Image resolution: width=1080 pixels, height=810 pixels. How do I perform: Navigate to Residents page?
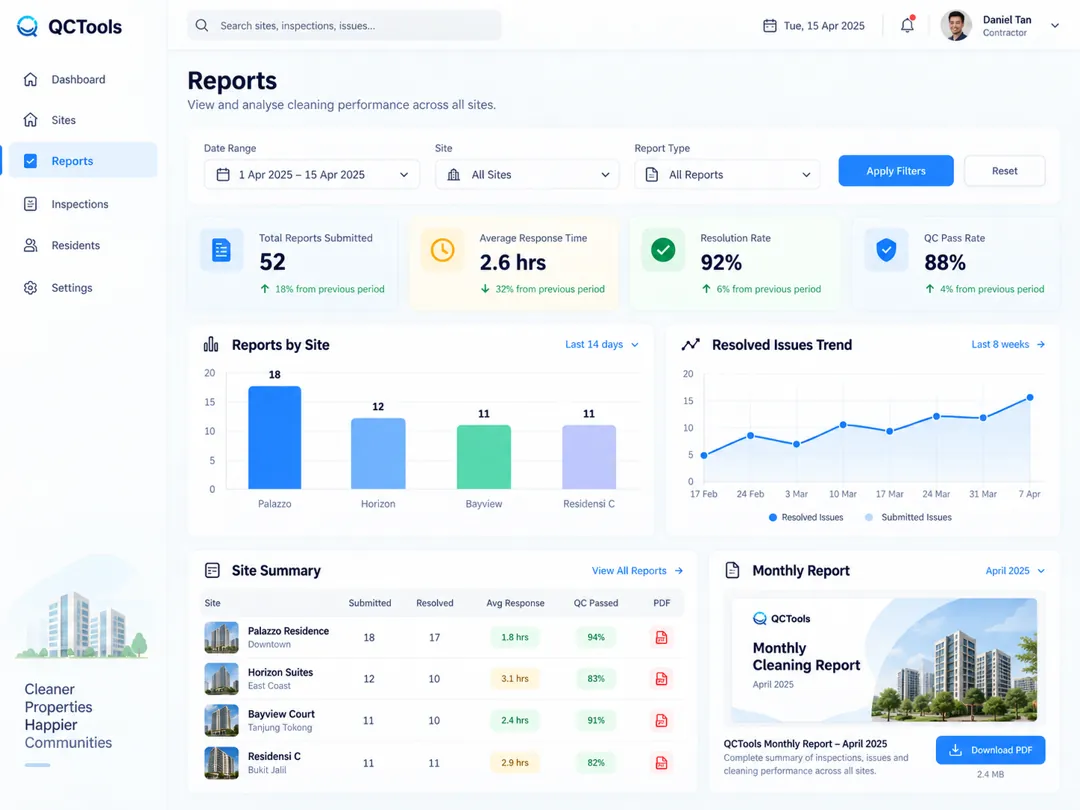(83, 245)
